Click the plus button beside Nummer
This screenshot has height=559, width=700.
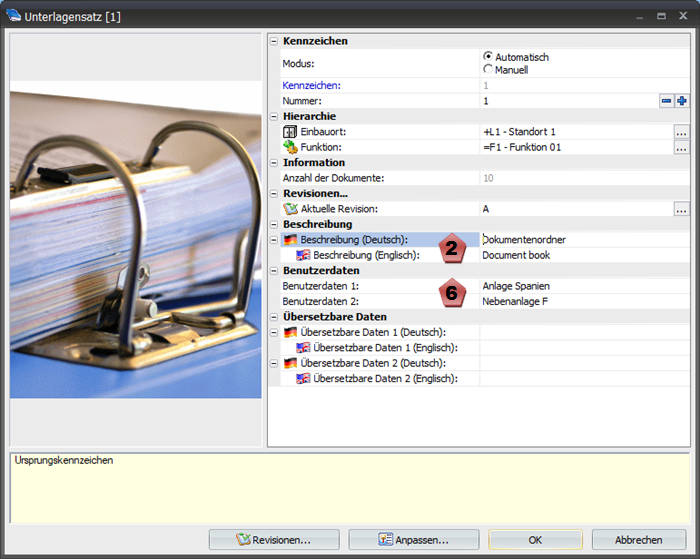(682, 101)
